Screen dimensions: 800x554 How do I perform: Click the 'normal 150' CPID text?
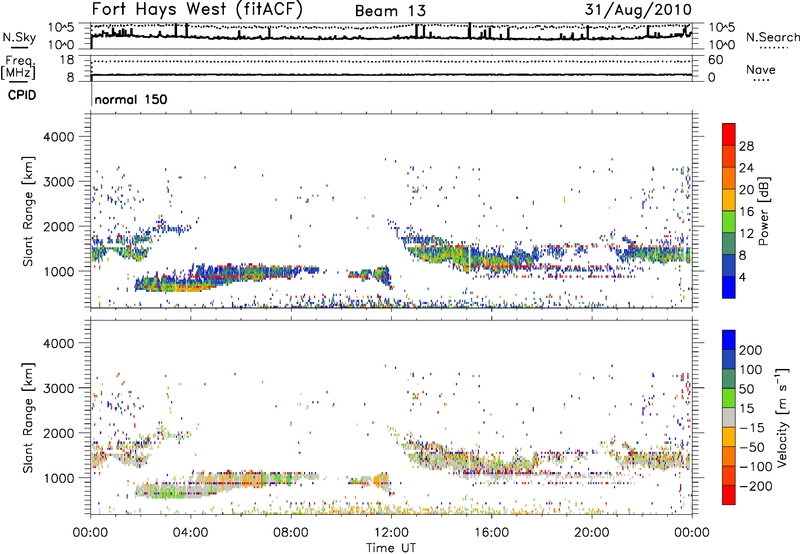click(131, 99)
